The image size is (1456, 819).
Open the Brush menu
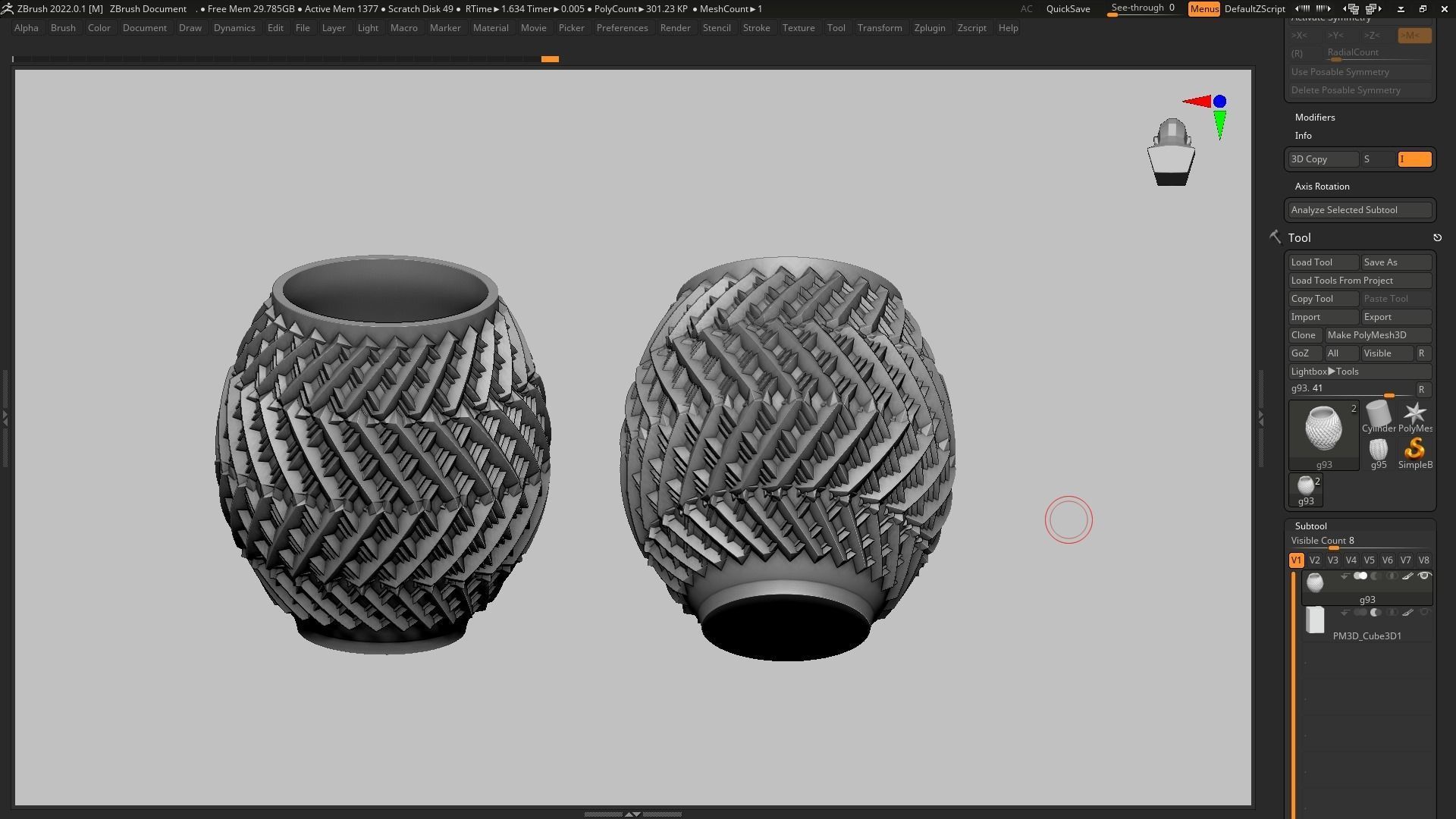tap(63, 28)
